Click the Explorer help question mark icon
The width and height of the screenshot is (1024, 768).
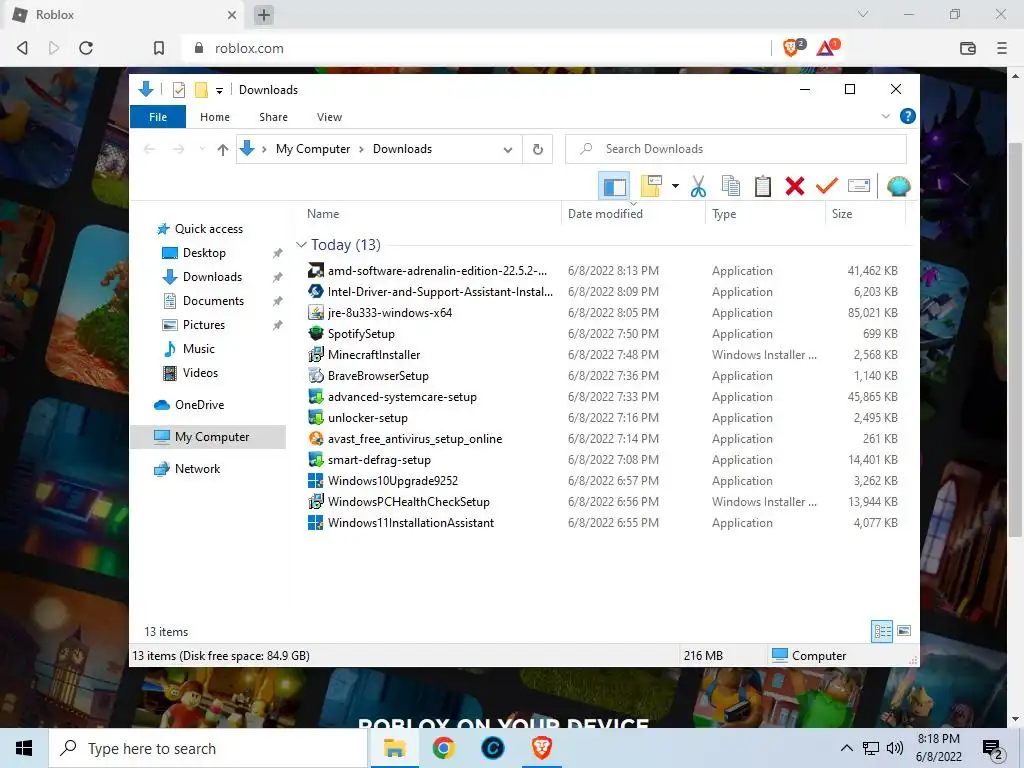point(907,116)
